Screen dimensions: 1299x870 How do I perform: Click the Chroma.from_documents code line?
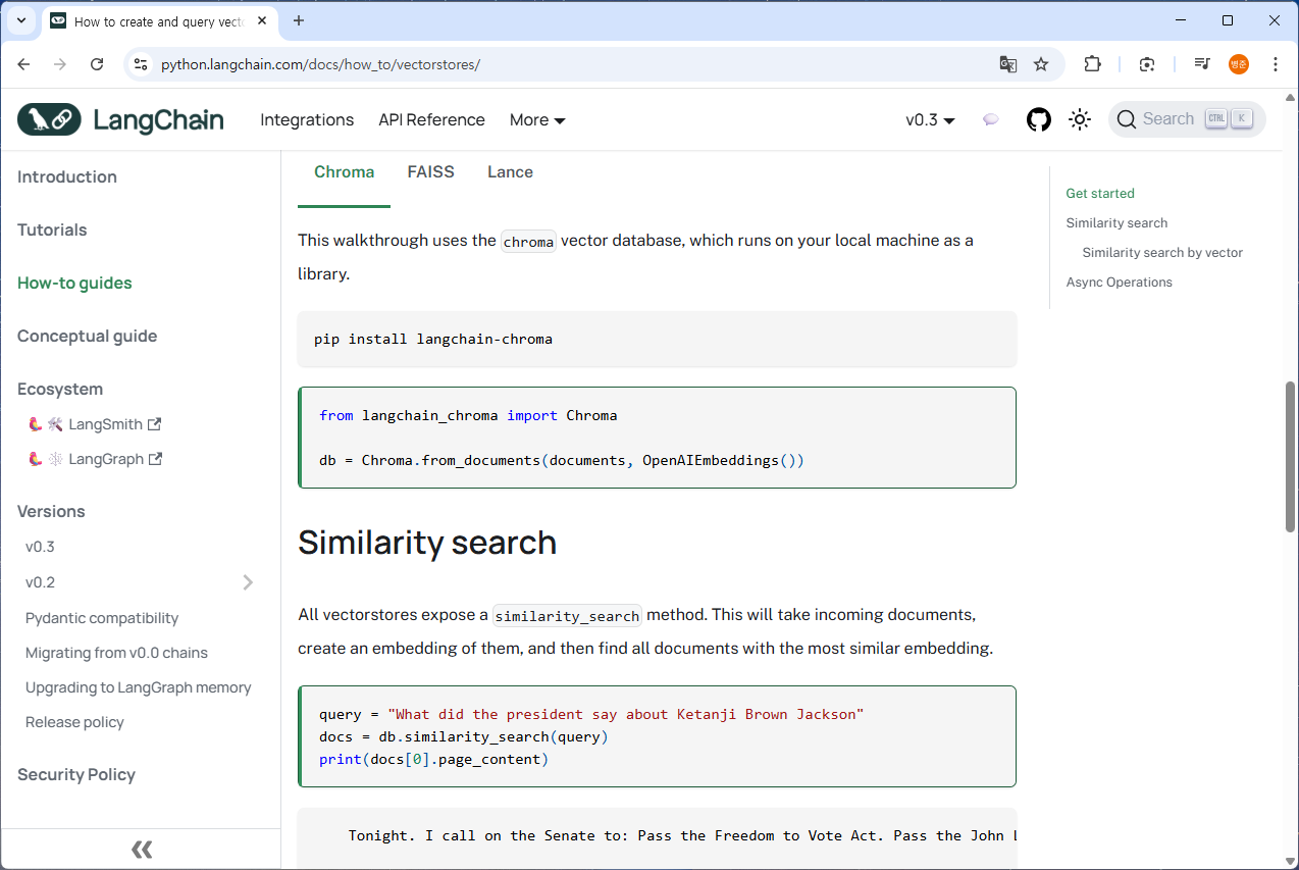[x=562, y=460]
